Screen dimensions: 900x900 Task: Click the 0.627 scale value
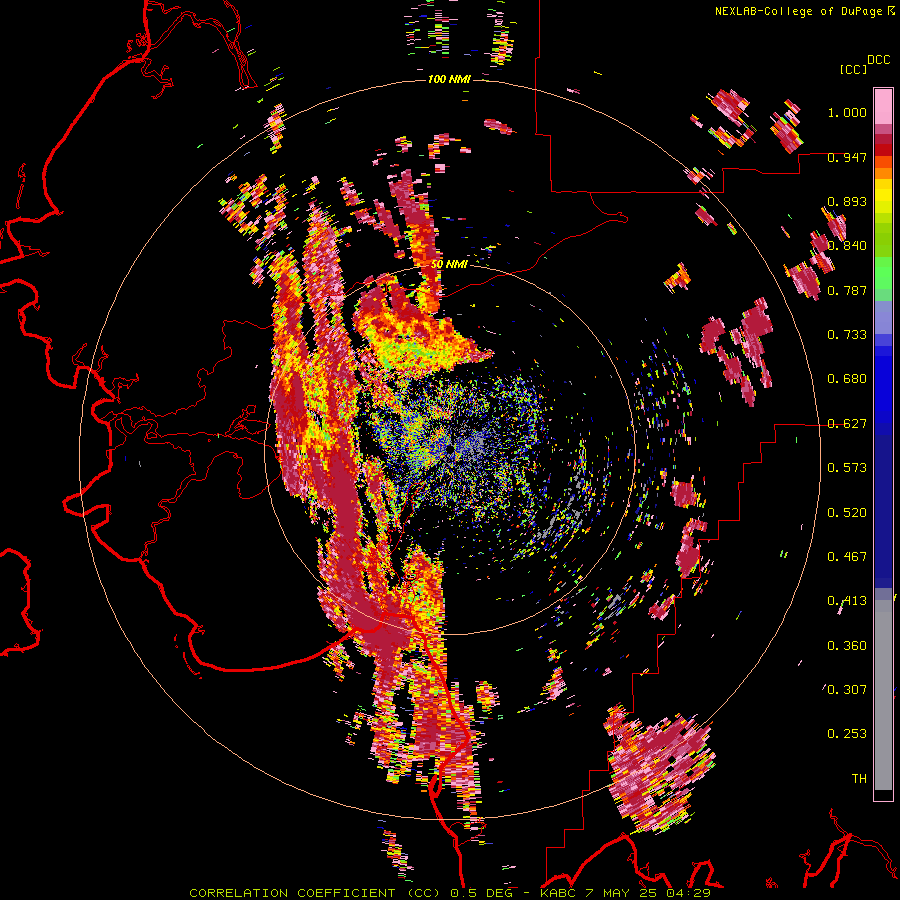point(847,424)
